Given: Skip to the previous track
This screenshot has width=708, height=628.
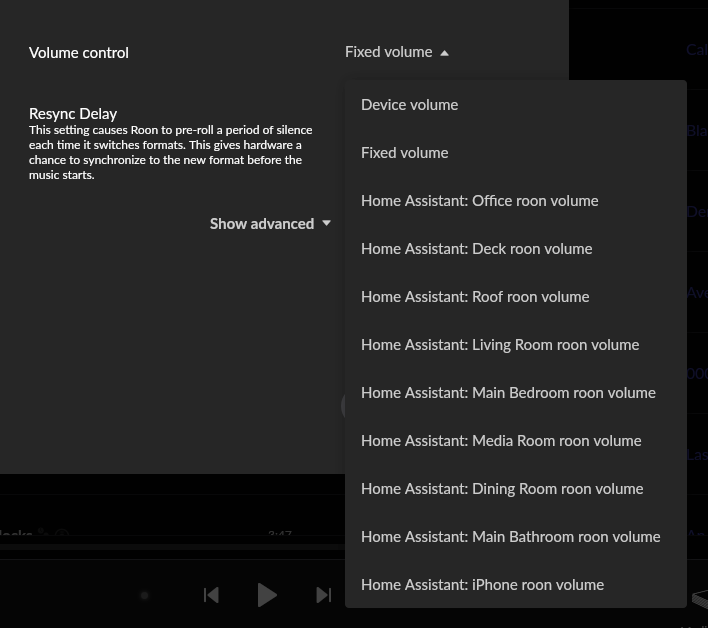Looking at the screenshot, I should pos(211,595).
